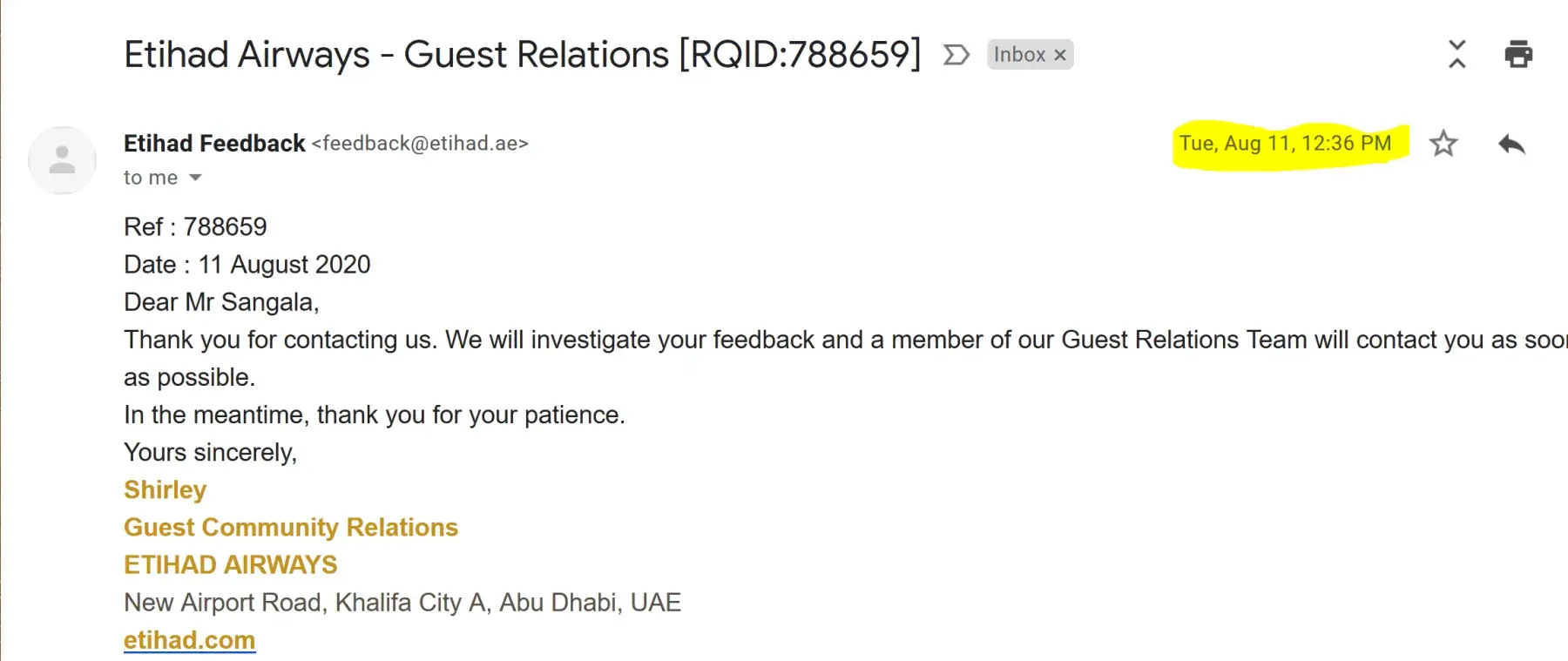Click the Inbox label chip
1568x661 pixels.
point(1019,55)
